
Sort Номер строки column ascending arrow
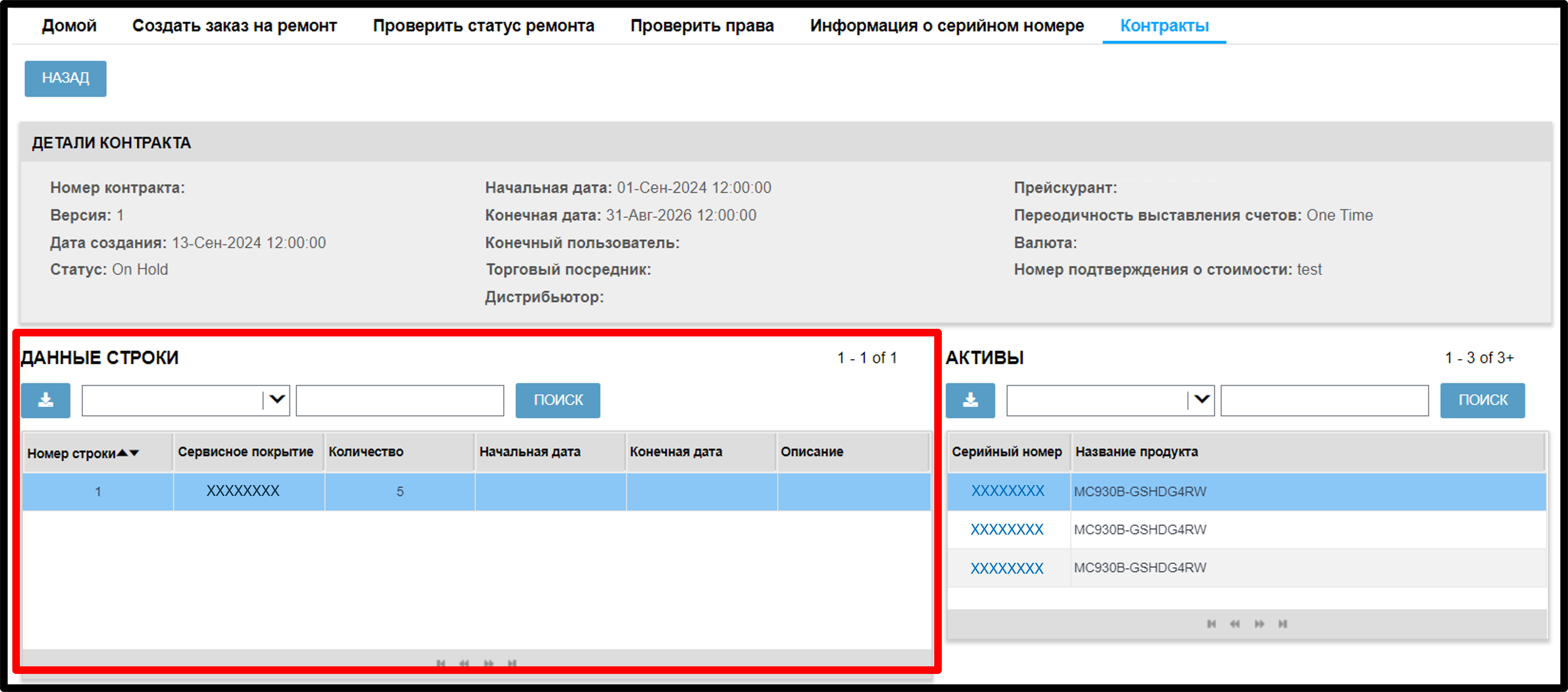tap(122, 453)
